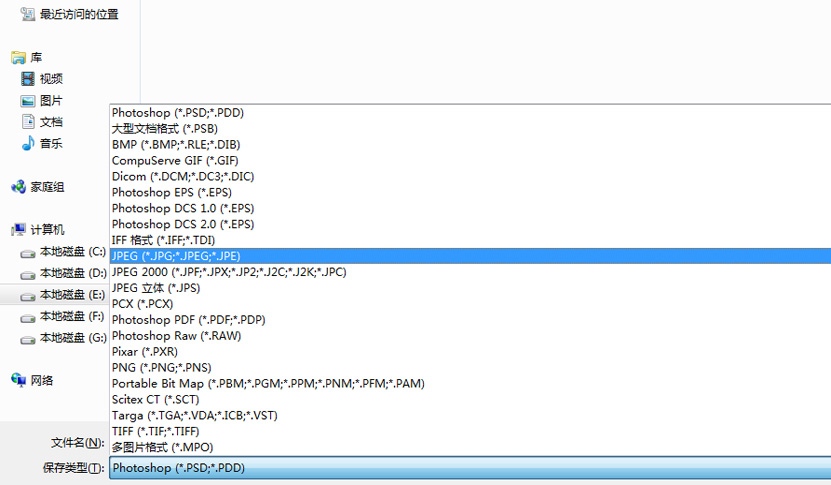Pick IFF 格式 (*.IFF;*.TDI) format

[x=471, y=240]
